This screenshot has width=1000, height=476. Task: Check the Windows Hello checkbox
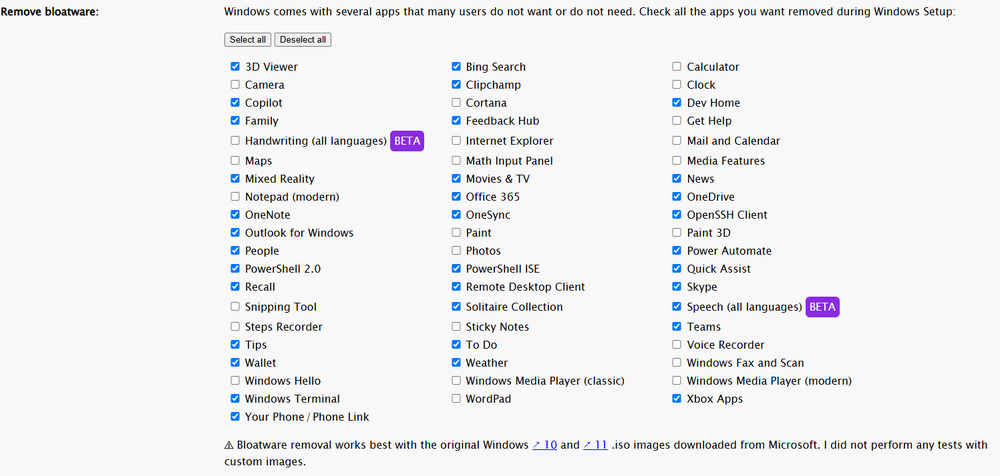coord(235,380)
